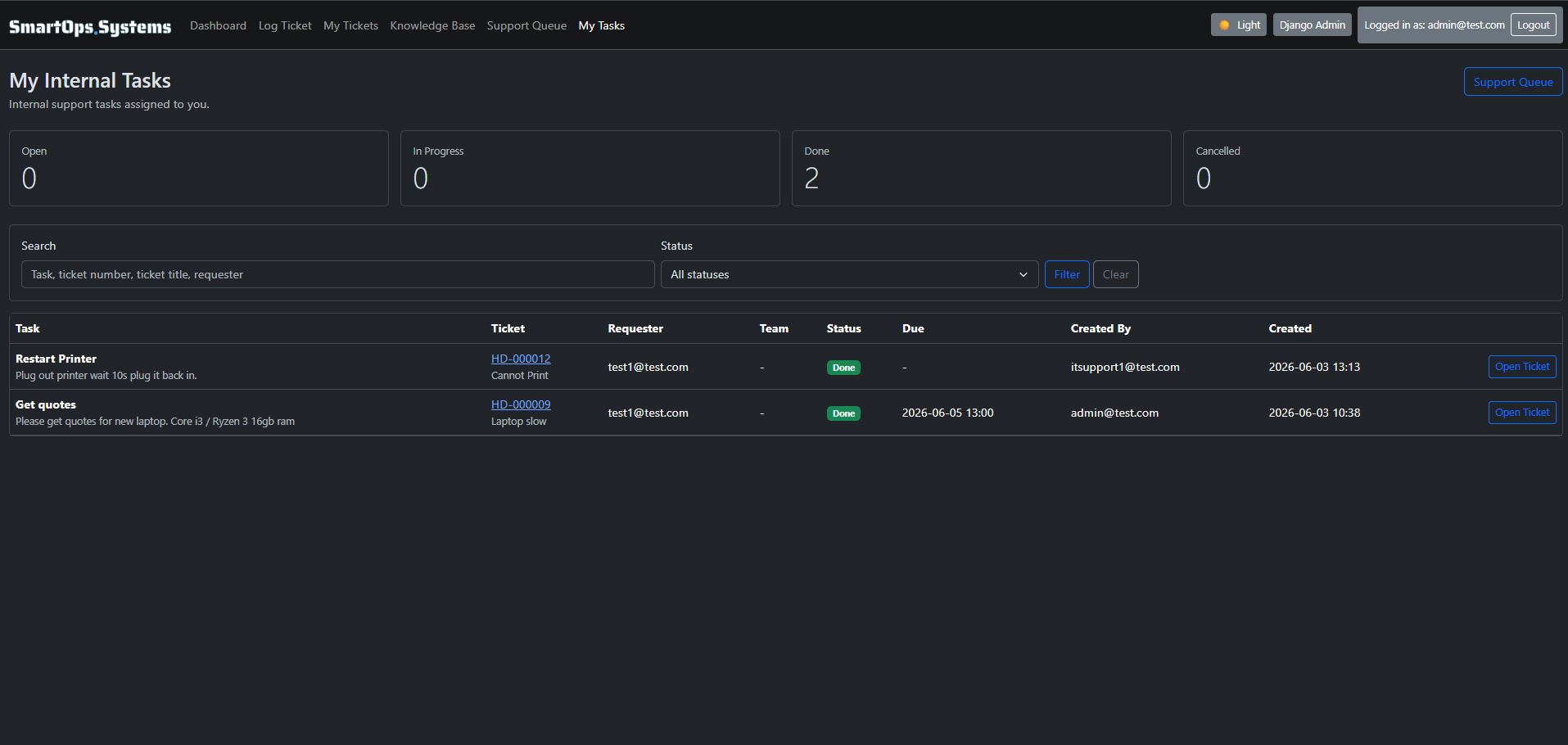Click 'Please get quotes for new laptop' description
Screen dimensions: 1568x745
point(155,422)
